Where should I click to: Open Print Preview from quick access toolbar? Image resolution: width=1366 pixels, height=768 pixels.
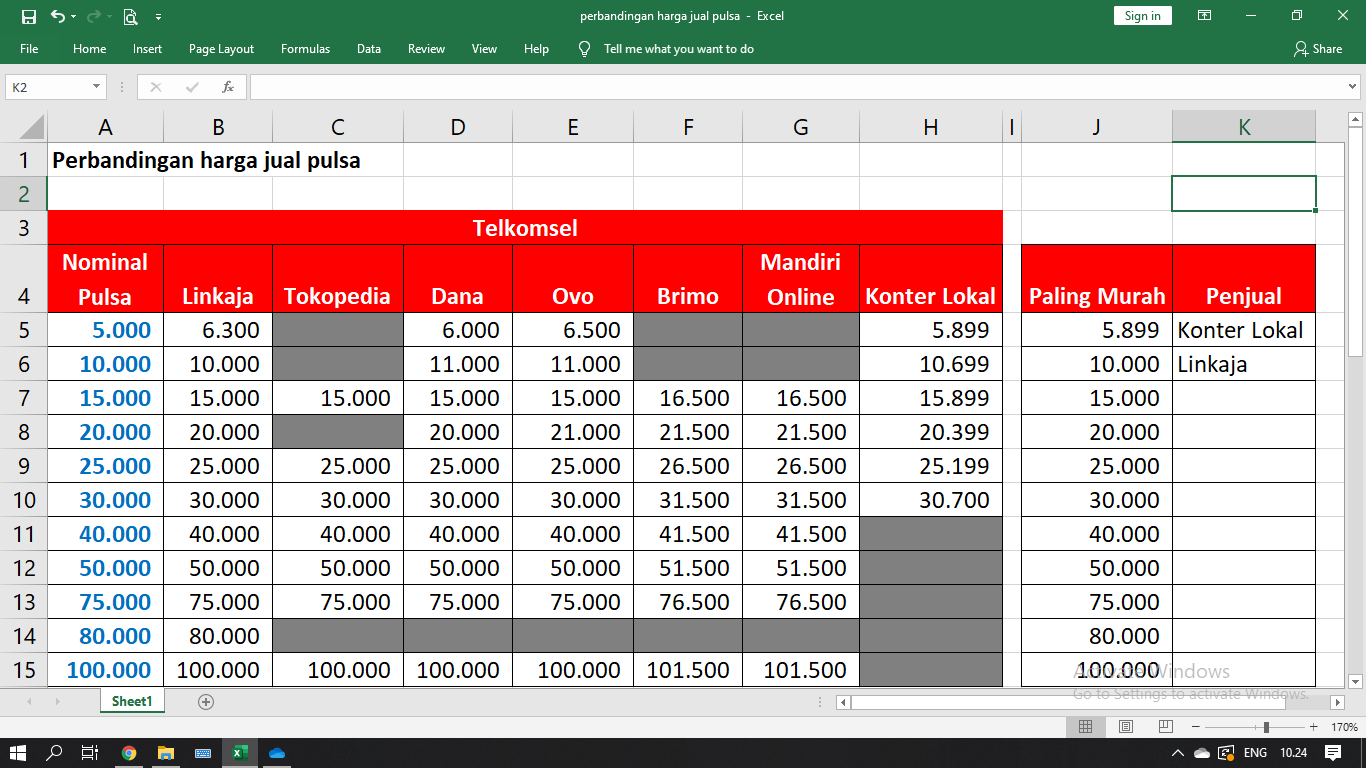[130, 16]
